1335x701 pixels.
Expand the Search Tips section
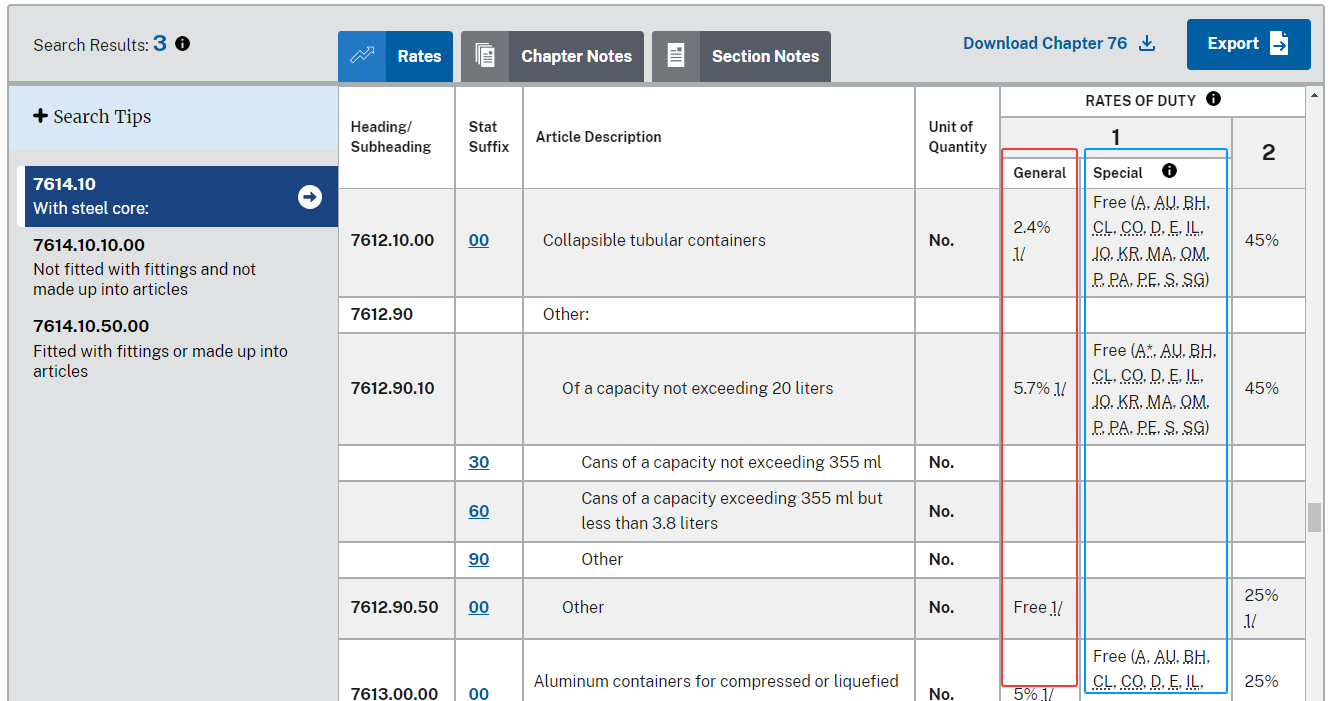pyautogui.click(x=92, y=117)
